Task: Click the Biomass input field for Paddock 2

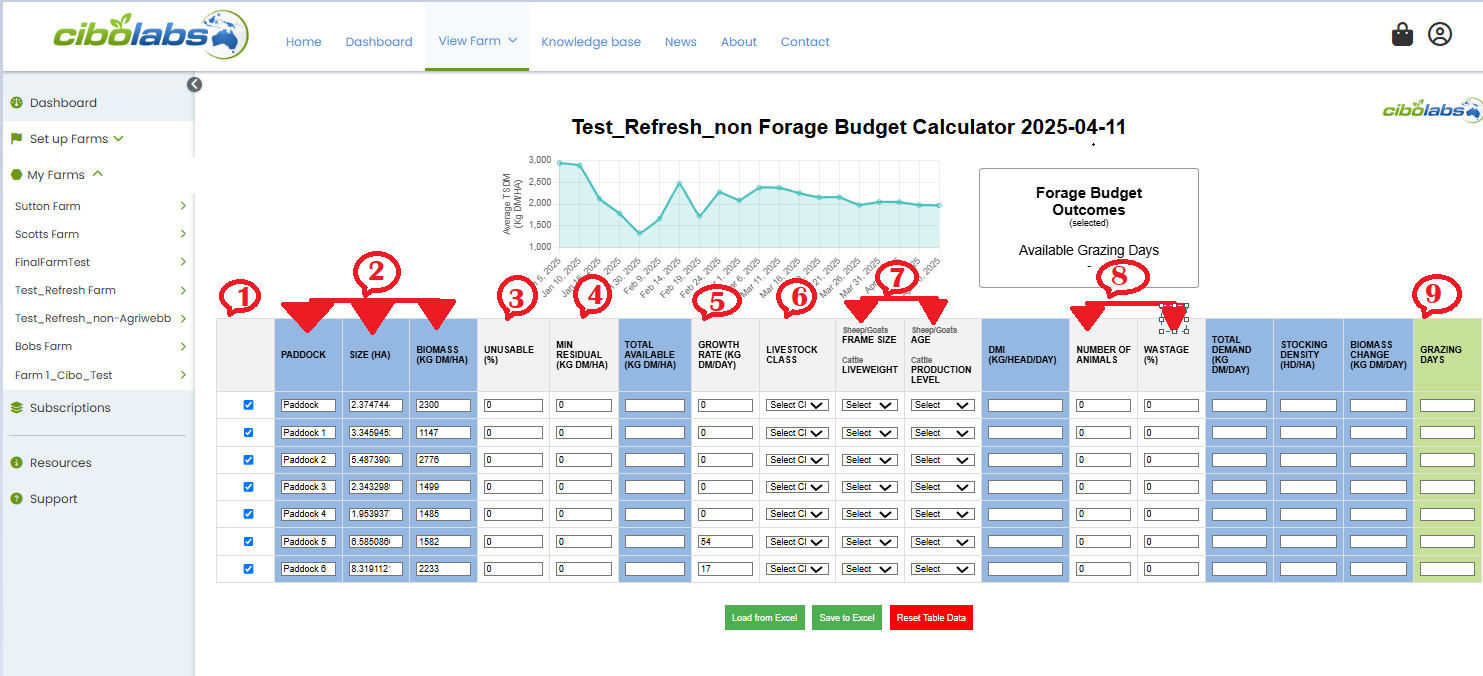Action: coord(442,459)
